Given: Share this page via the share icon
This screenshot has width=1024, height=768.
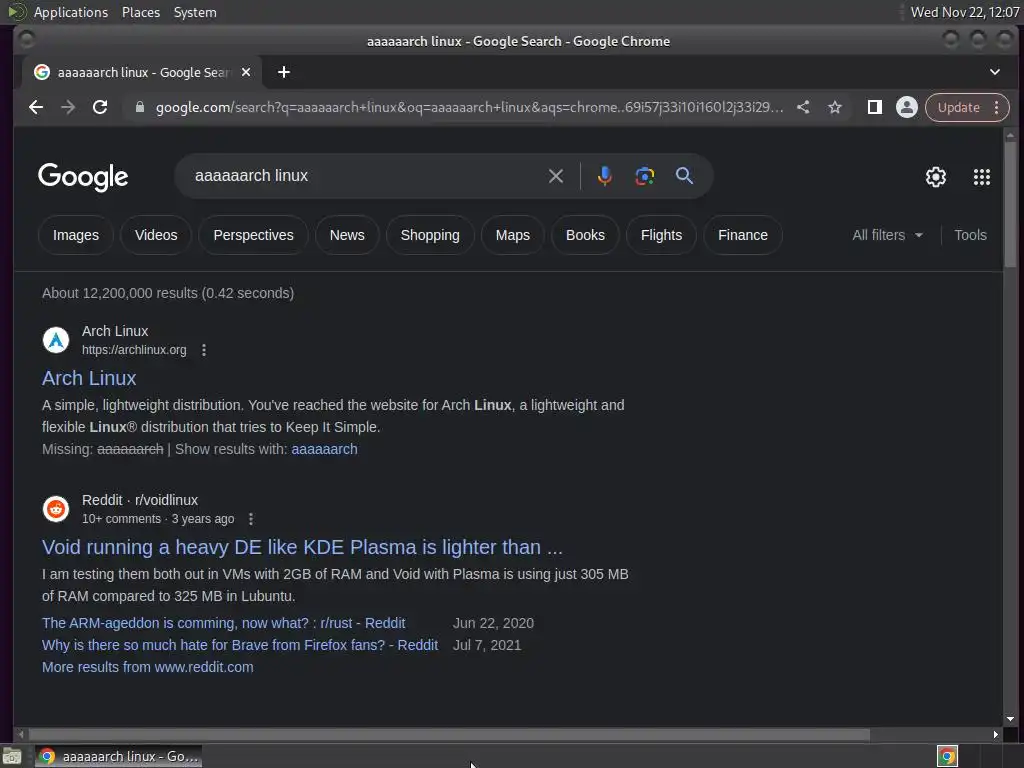Looking at the screenshot, I should tap(803, 107).
